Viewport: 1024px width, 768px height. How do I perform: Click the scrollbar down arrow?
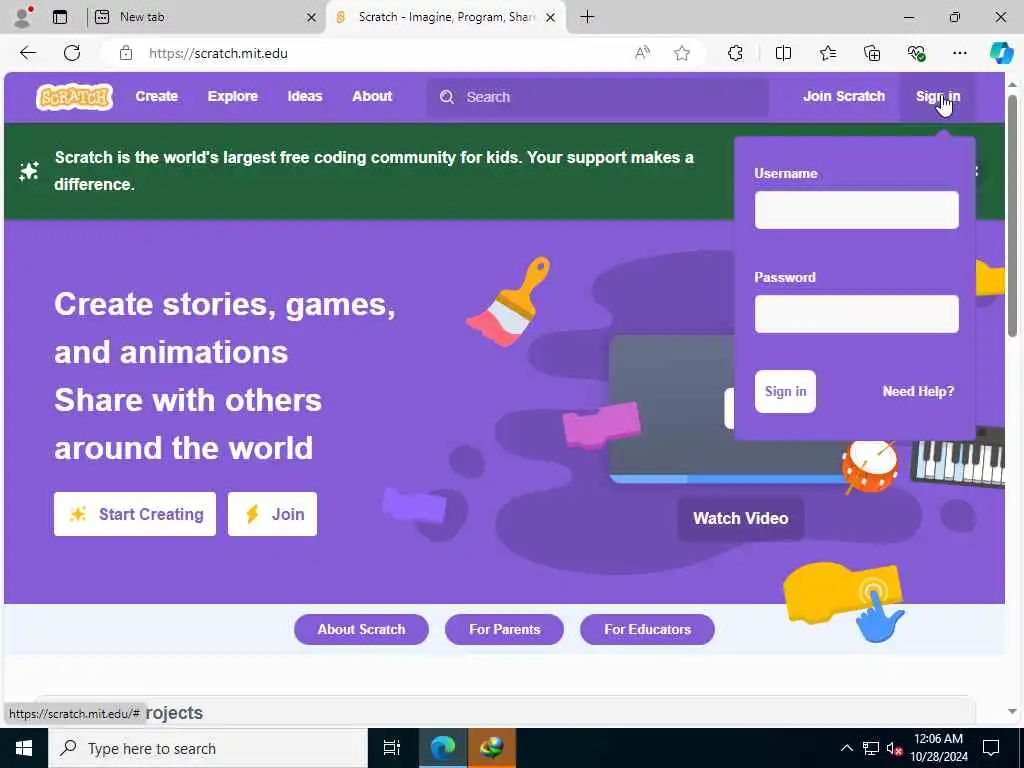1012,711
